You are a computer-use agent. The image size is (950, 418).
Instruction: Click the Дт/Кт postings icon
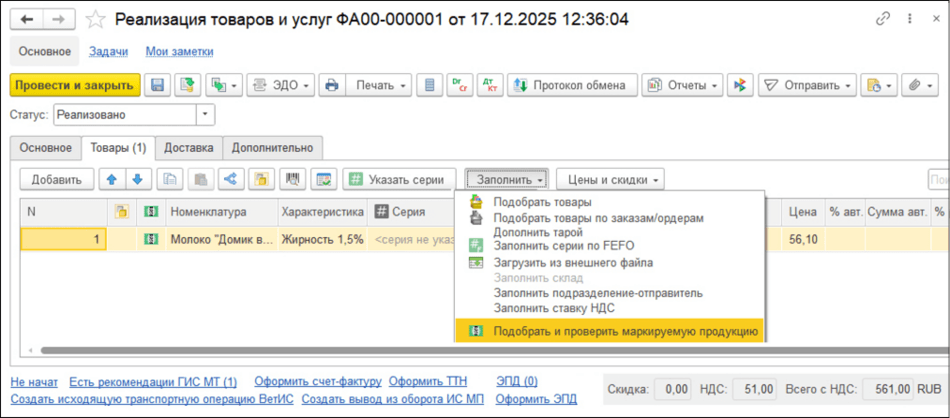tap(490, 85)
